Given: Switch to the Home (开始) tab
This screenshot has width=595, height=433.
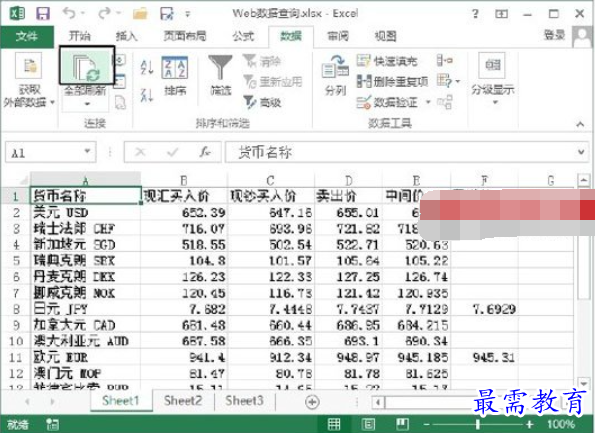Looking at the screenshot, I should (79, 36).
